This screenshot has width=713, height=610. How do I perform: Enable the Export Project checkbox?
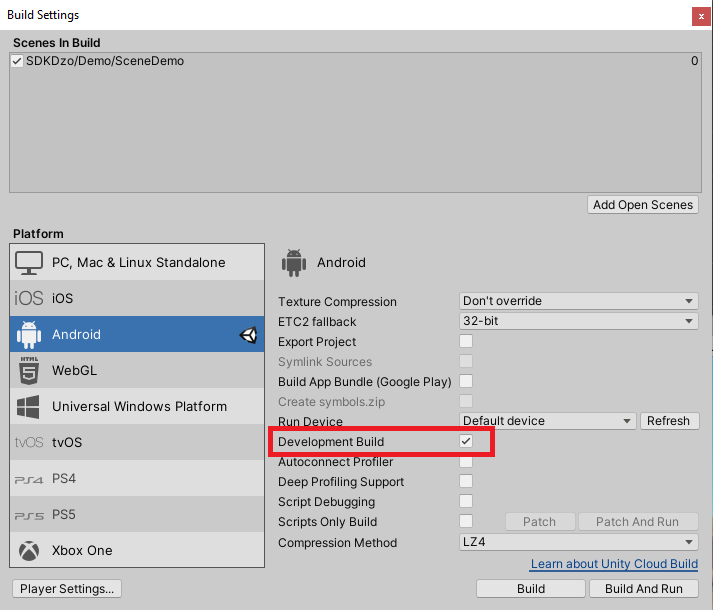click(x=466, y=341)
